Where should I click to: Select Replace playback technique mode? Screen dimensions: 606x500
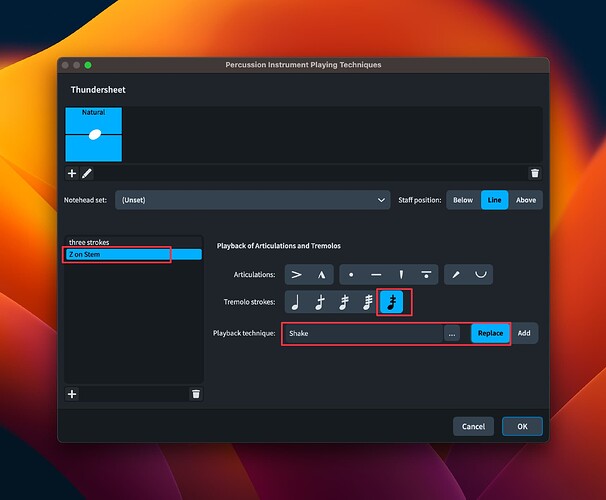click(490, 333)
